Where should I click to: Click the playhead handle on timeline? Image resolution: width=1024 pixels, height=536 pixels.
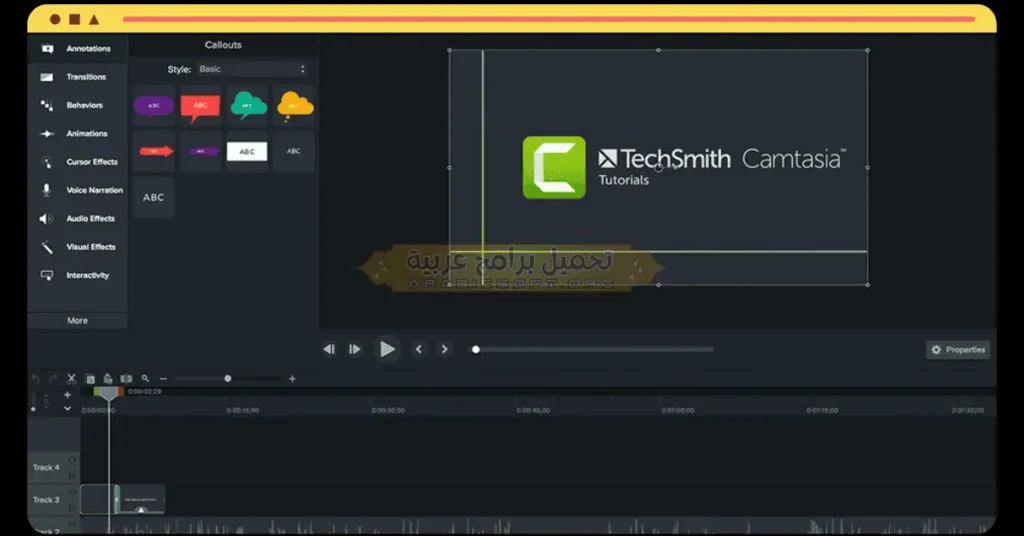(x=108, y=394)
